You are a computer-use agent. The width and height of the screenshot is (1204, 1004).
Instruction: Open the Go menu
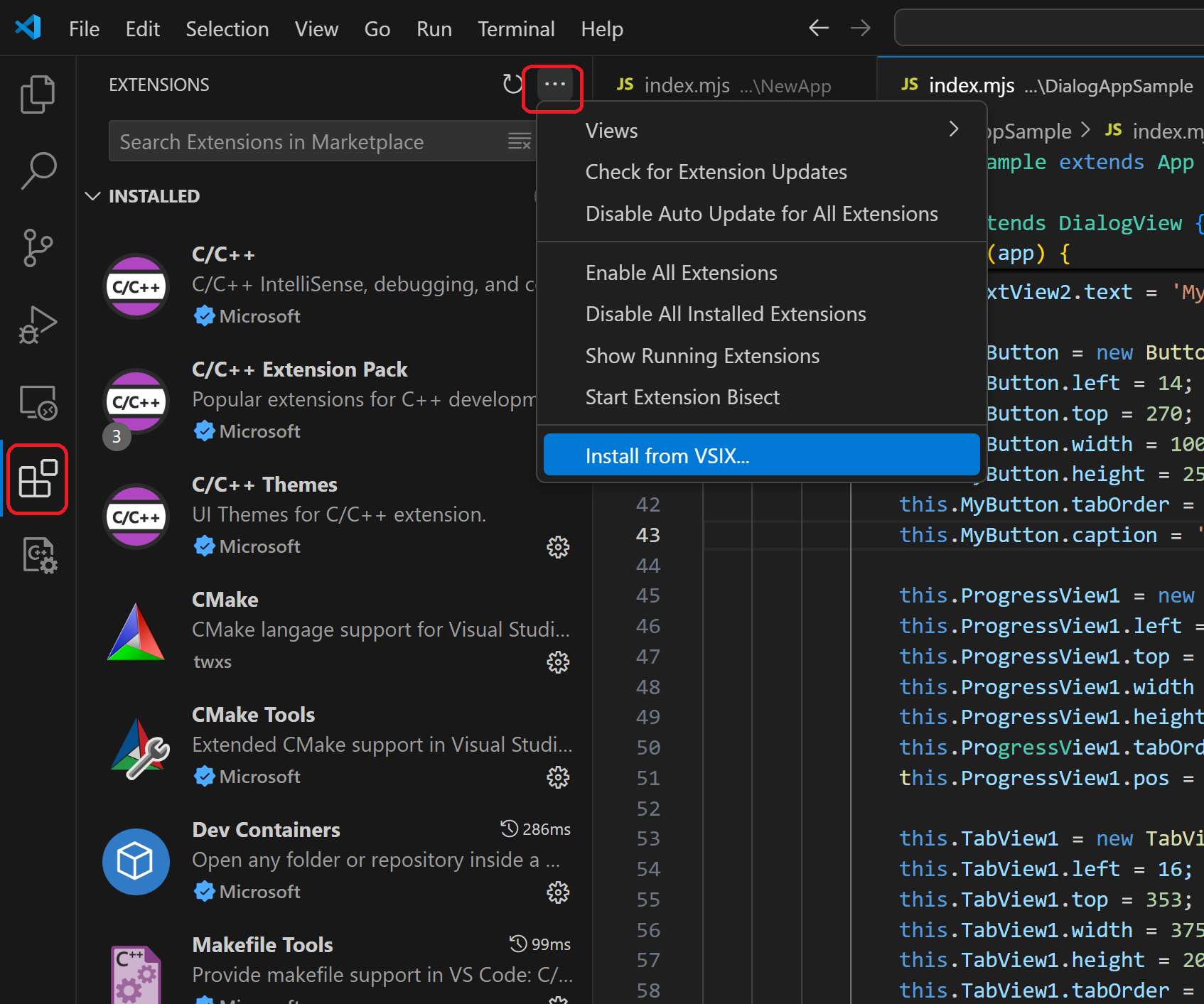pyautogui.click(x=377, y=29)
